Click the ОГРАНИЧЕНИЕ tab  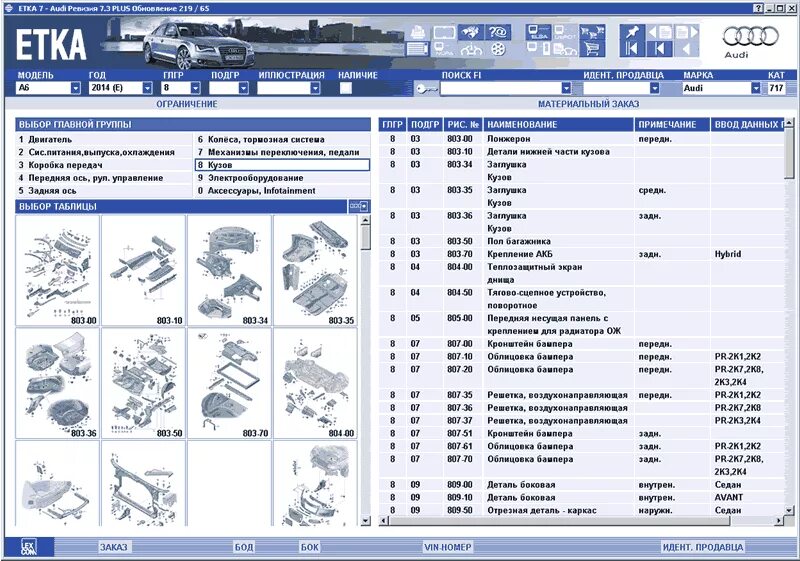pos(187,104)
